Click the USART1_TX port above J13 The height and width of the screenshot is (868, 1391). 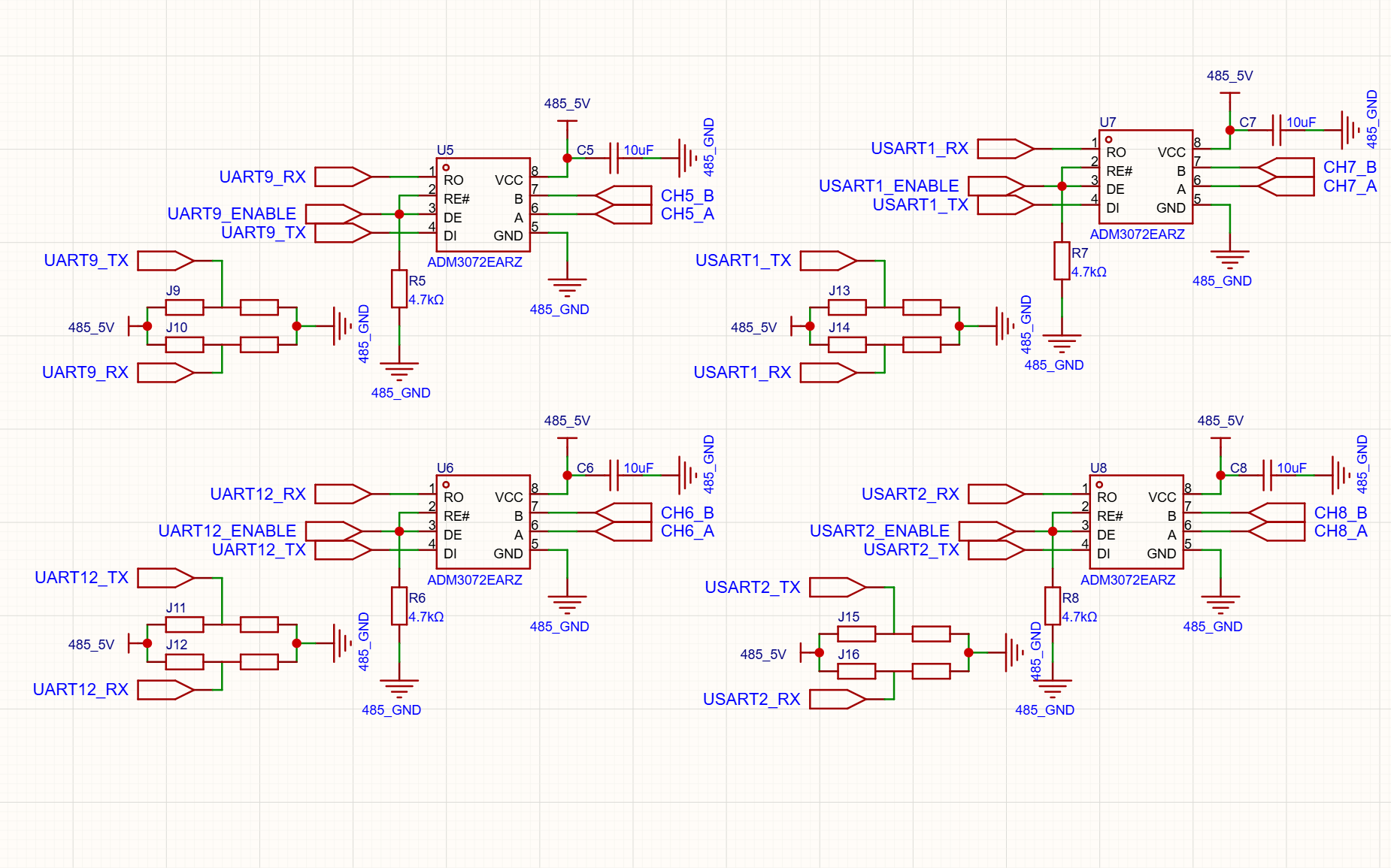click(829, 261)
